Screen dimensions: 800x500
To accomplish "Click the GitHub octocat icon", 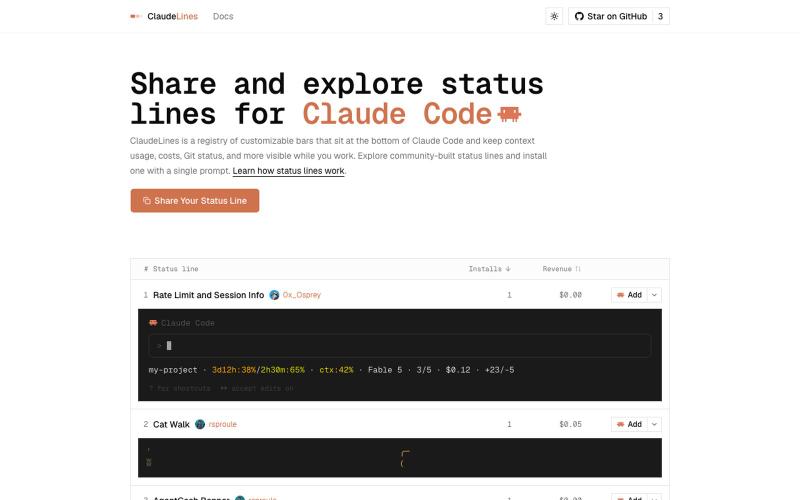I will click(579, 16).
